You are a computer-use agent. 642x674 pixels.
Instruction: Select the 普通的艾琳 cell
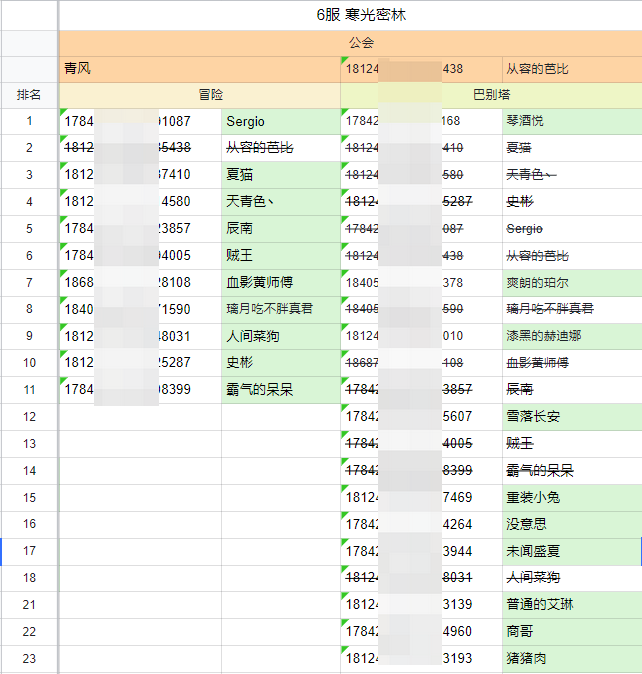[x=570, y=605]
